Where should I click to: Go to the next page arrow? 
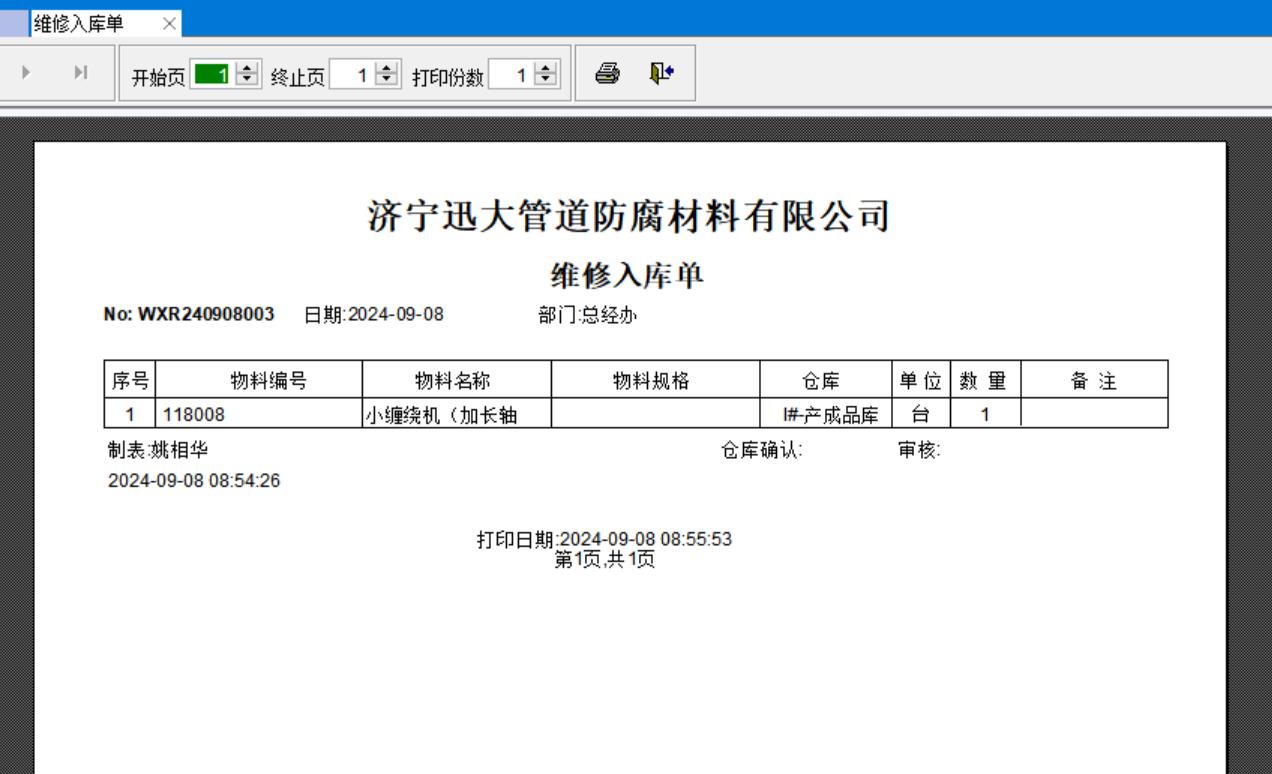(x=26, y=73)
